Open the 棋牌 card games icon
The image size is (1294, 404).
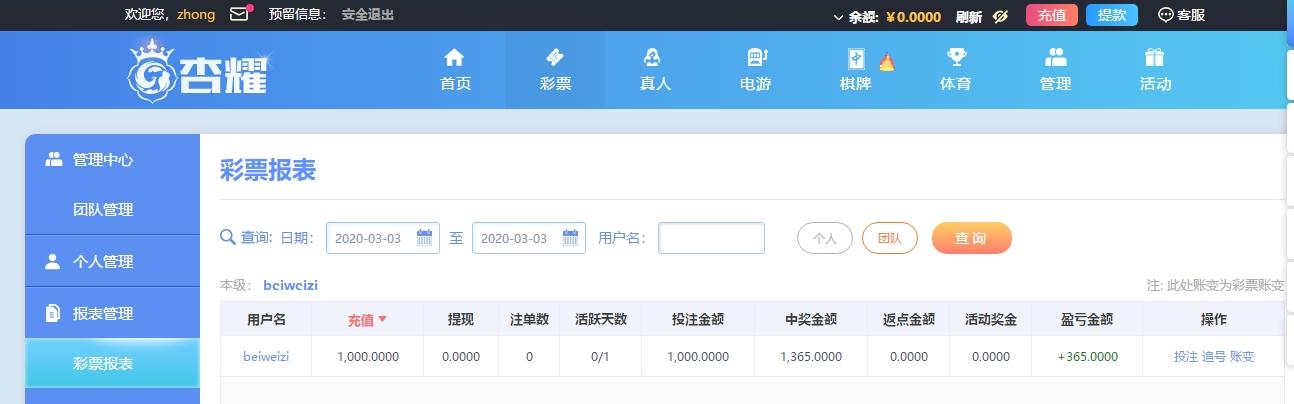(x=857, y=58)
